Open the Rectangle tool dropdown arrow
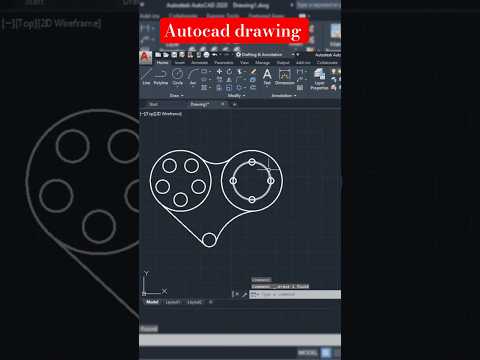The image size is (480, 360). (209, 72)
